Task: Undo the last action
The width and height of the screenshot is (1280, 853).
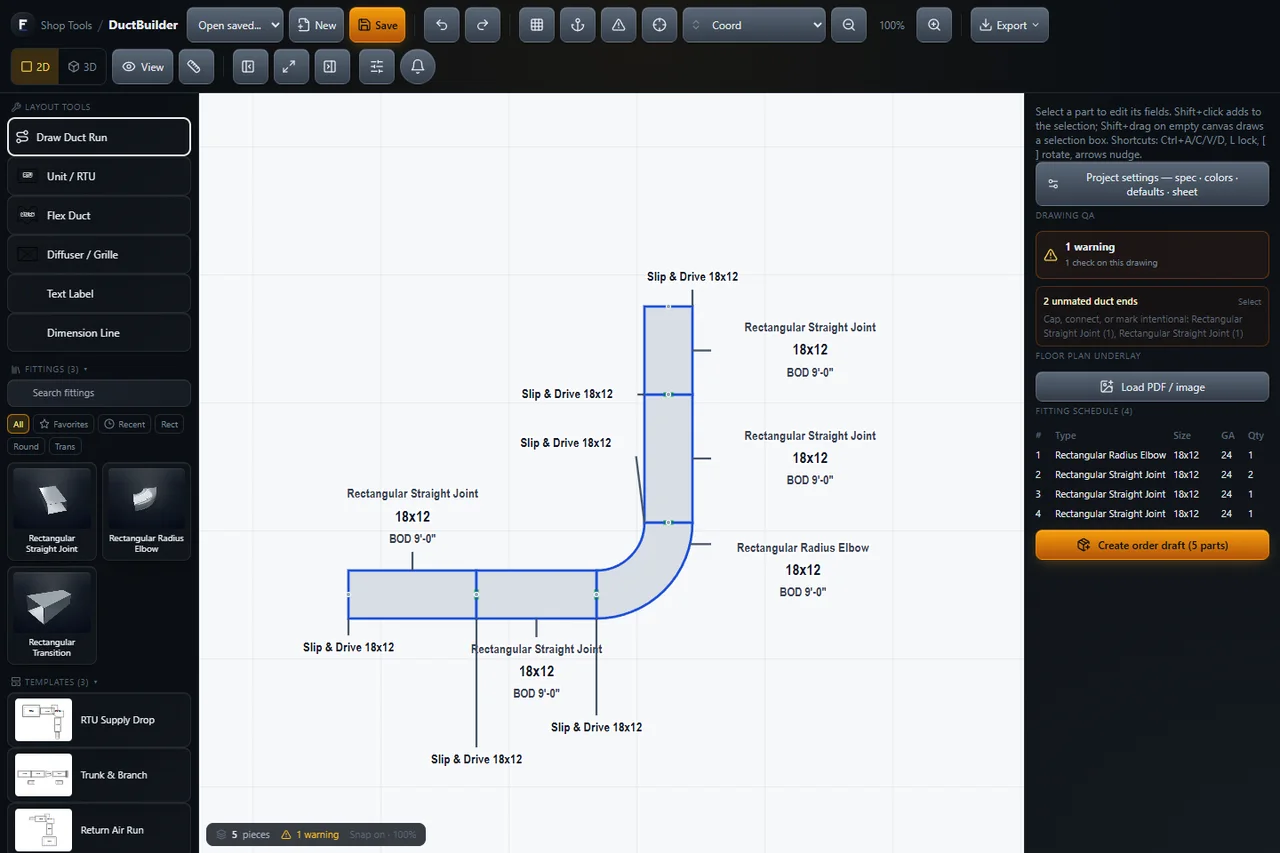Action: 442,25
